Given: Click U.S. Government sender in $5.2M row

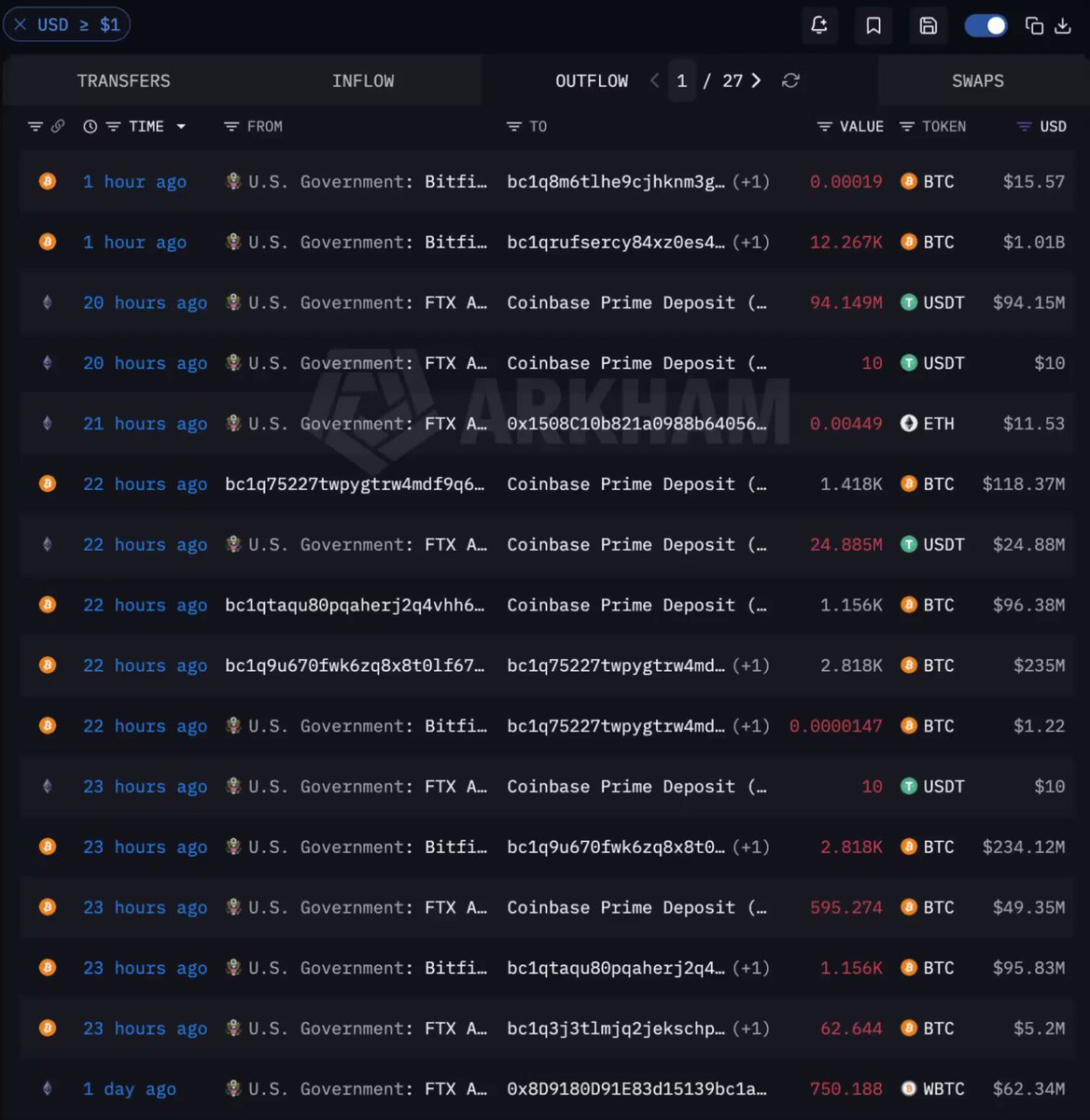Looking at the screenshot, I should [356, 1029].
